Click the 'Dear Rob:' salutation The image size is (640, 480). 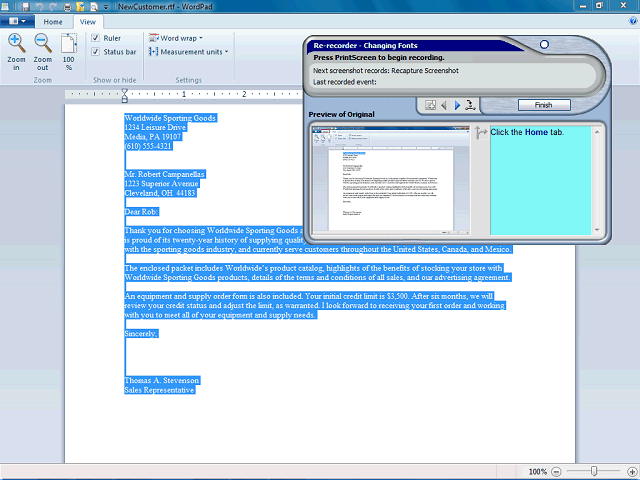141,212
